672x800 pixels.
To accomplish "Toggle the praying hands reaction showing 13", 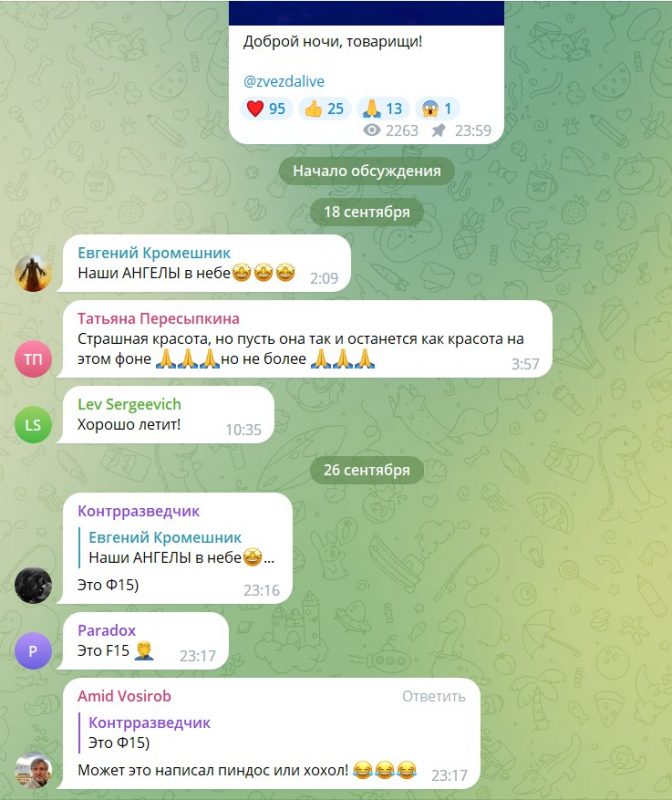I will 383,109.
